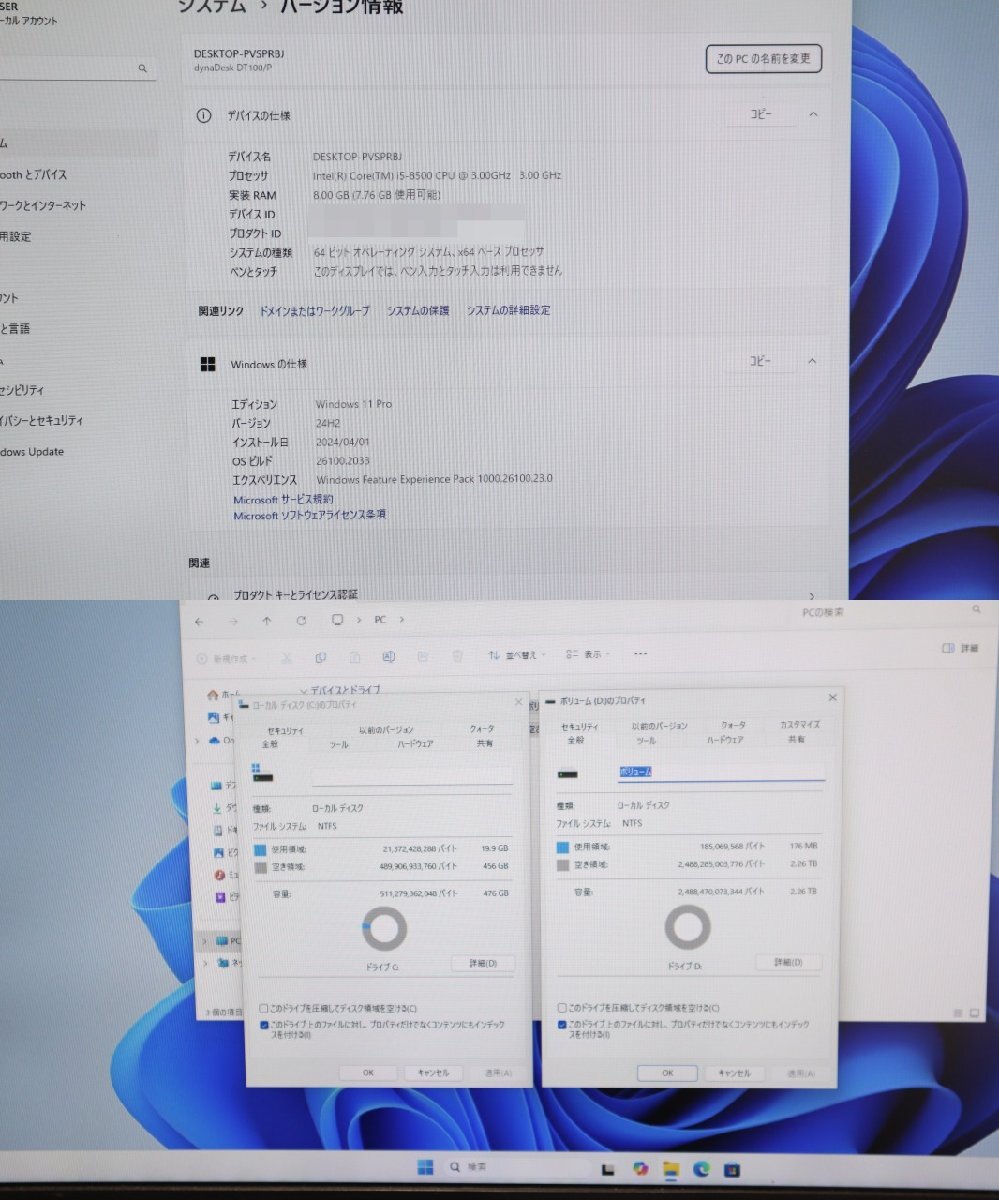Click コピー button for Windows の仕様
Viewport: 999px width, 1200px height.
pos(761,361)
